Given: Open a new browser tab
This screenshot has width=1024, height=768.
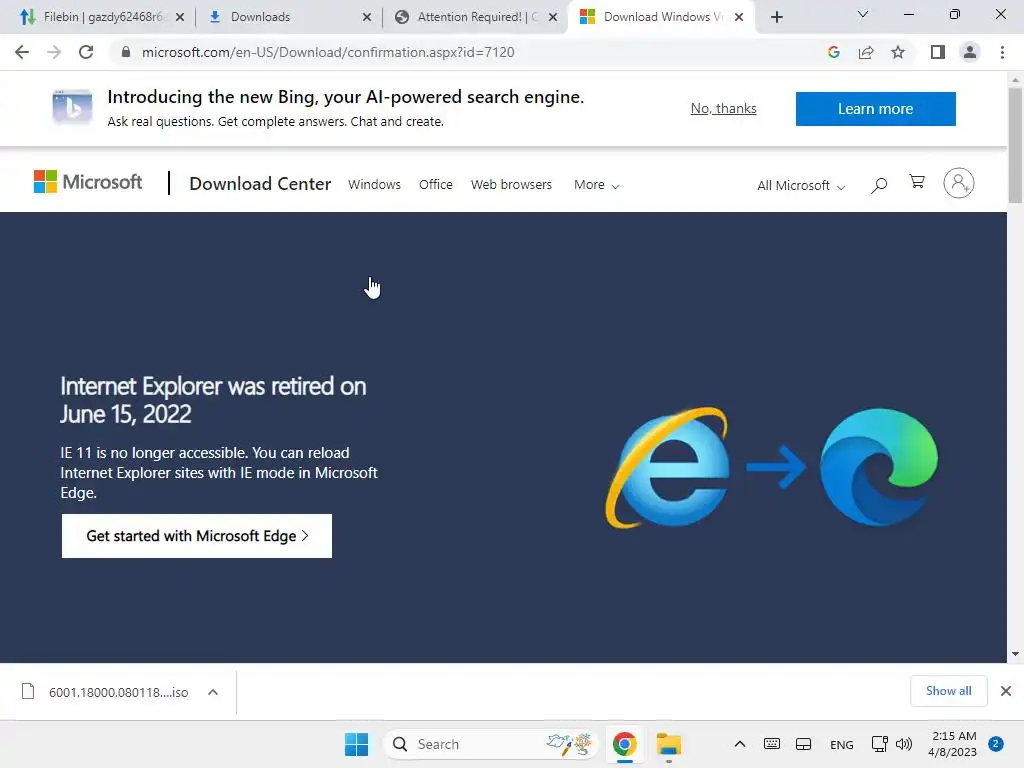Looking at the screenshot, I should pyautogui.click(x=776, y=17).
